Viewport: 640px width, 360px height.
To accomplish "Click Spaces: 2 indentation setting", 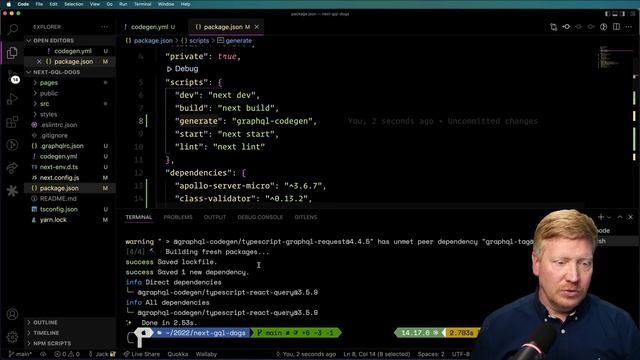I will [x=431, y=354].
